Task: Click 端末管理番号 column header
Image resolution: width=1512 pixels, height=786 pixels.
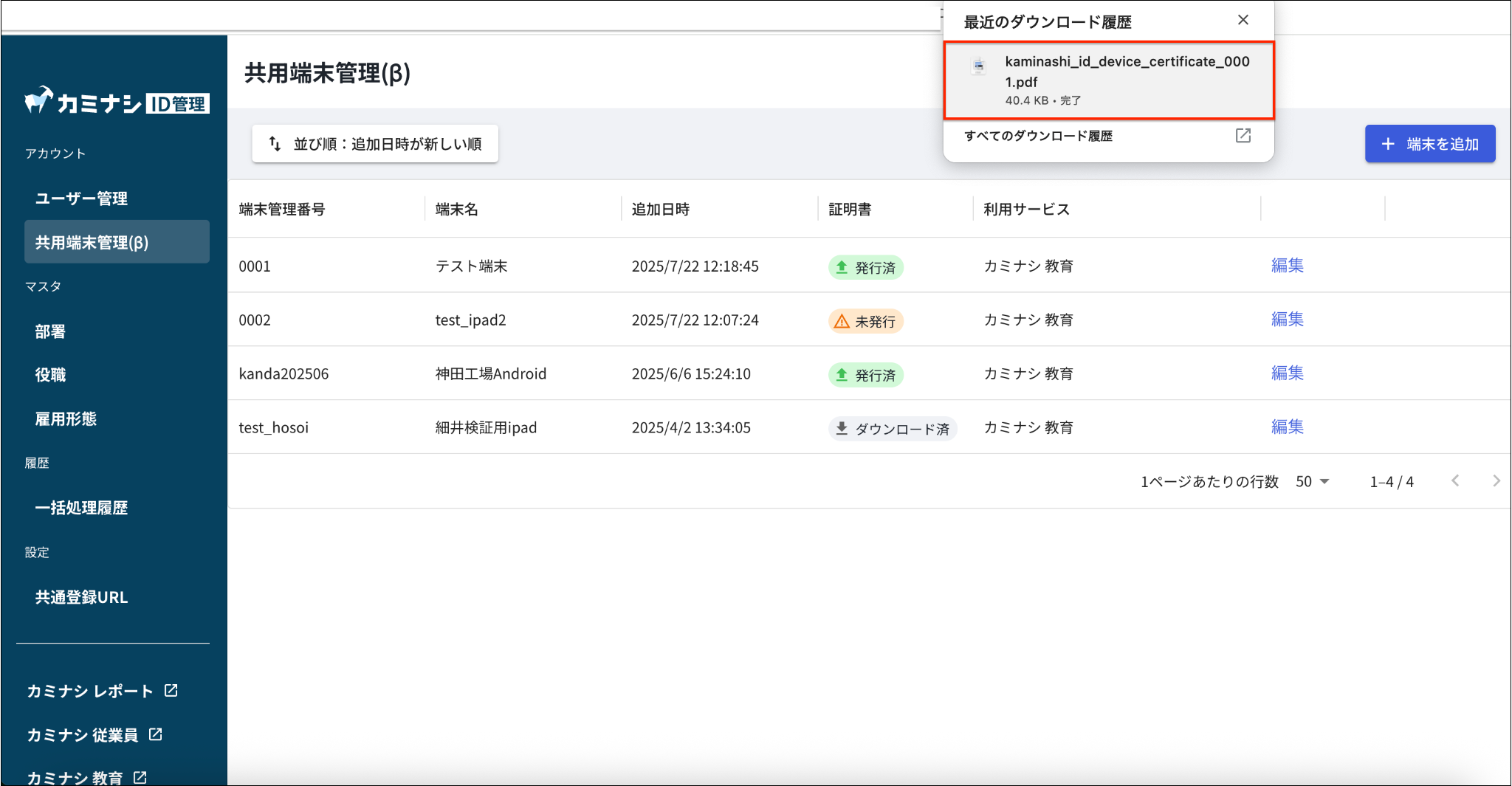Action: [x=282, y=210]
